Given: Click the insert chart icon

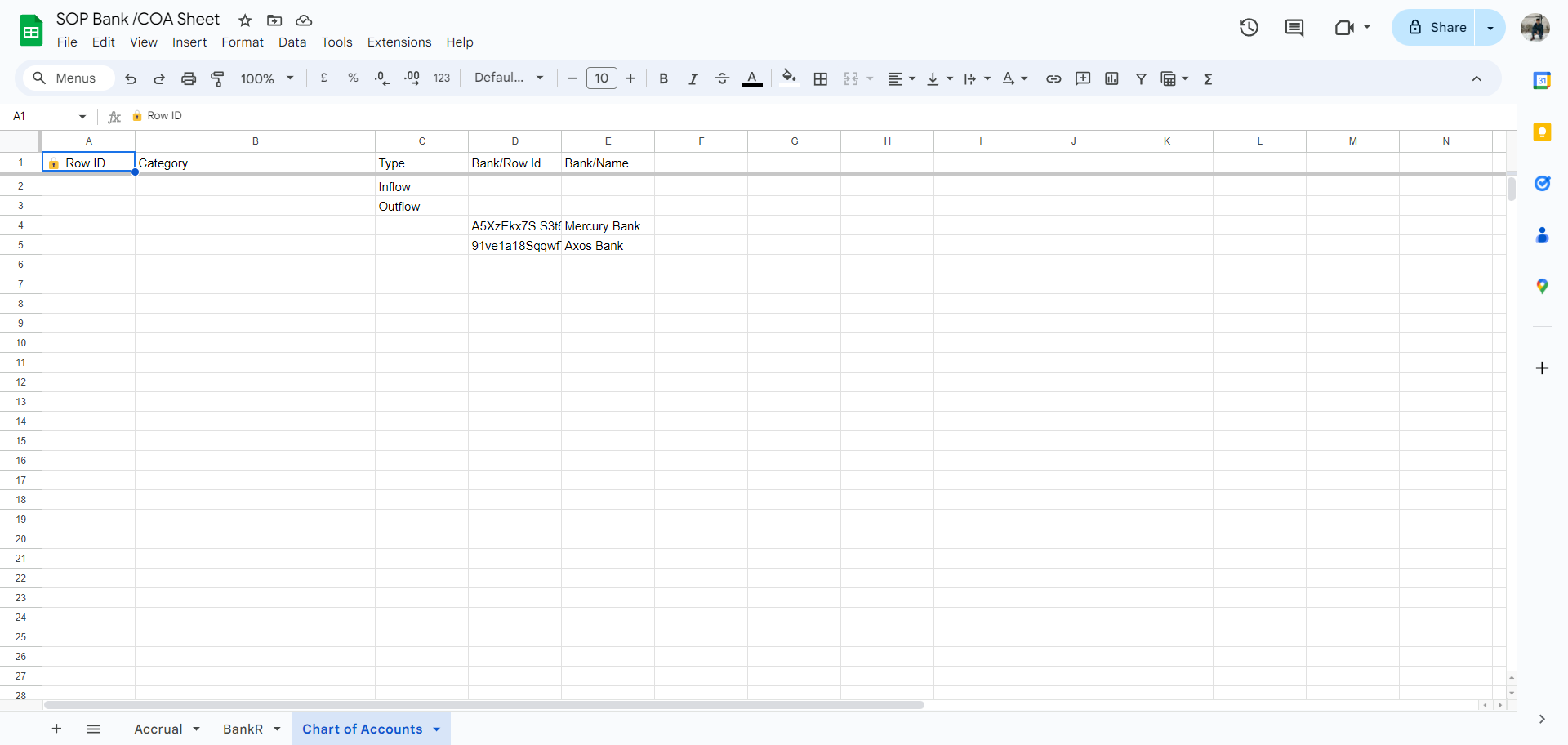Looking at the screenshot, I should click(x=1111, y=78).
